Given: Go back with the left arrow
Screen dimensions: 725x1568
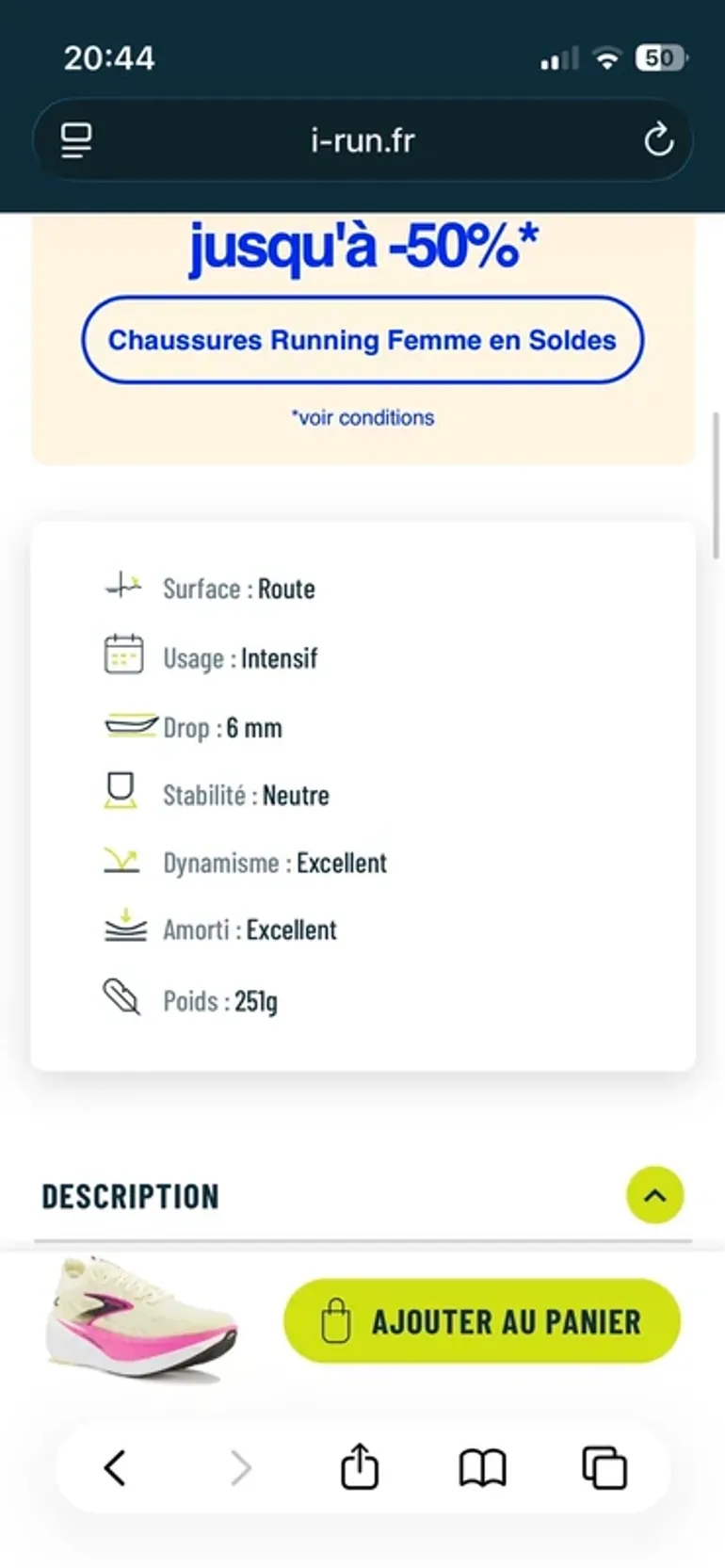Looking at the screenshot, I should (x=115, y=1467).
